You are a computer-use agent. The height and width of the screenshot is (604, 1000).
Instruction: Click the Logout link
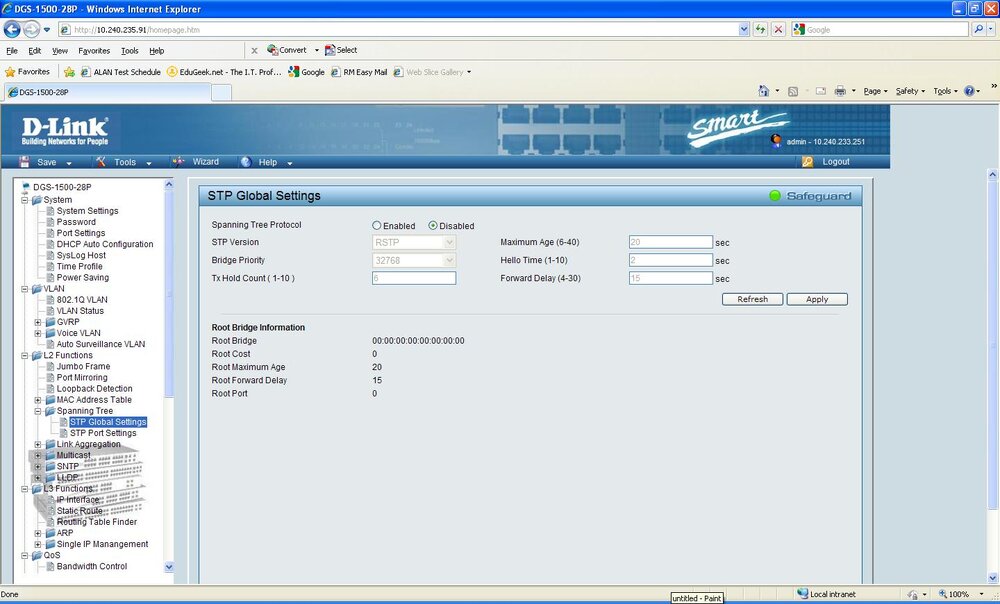[835, 162]
